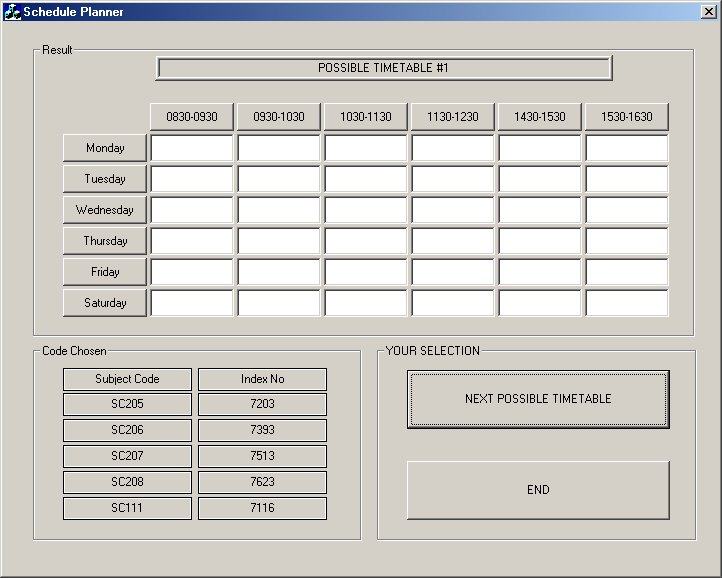722x578 pixels.
Task: Click the Schedule Planner title bar icon
Action: coord(13,11)
